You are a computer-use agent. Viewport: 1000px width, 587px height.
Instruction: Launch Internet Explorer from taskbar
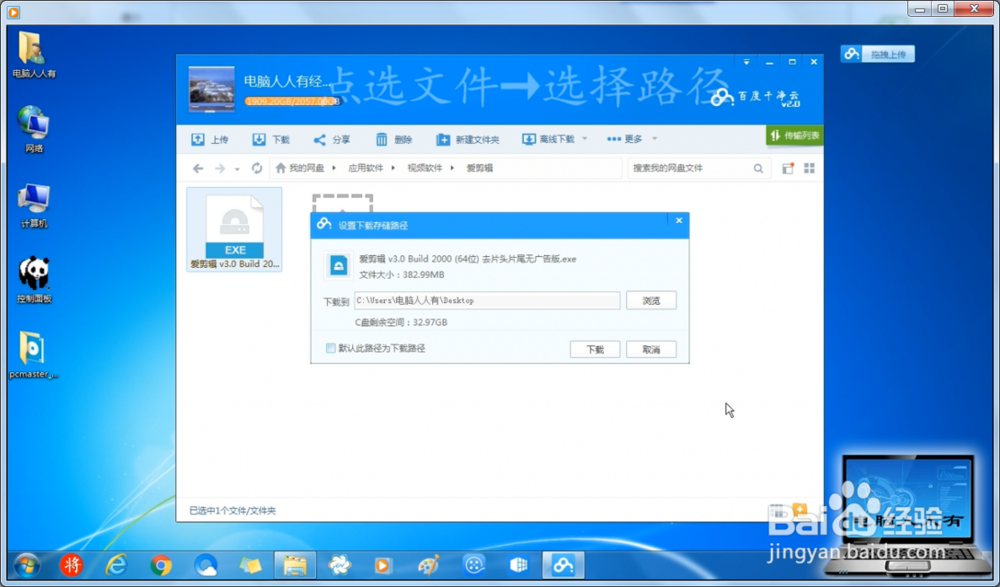(116, 565)
